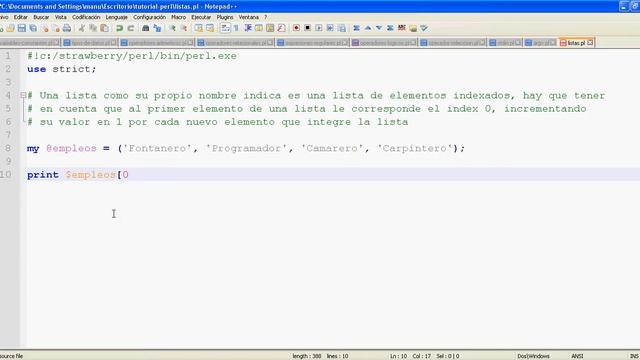Image resolution: width=640 pixels, height=360 pixels.
Task: Switch to the operadores-logicos.pl tab
Action: 384,42
